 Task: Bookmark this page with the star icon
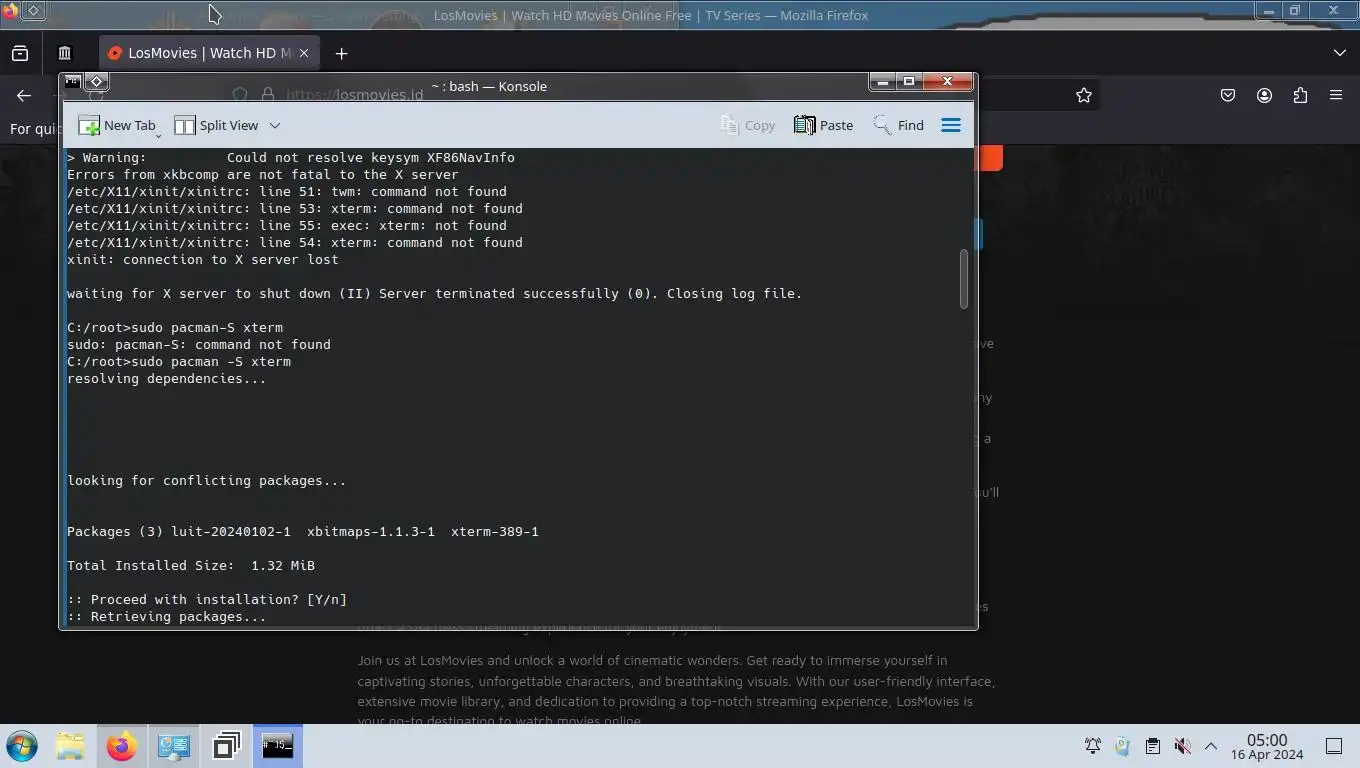[x=1084, y=95]
